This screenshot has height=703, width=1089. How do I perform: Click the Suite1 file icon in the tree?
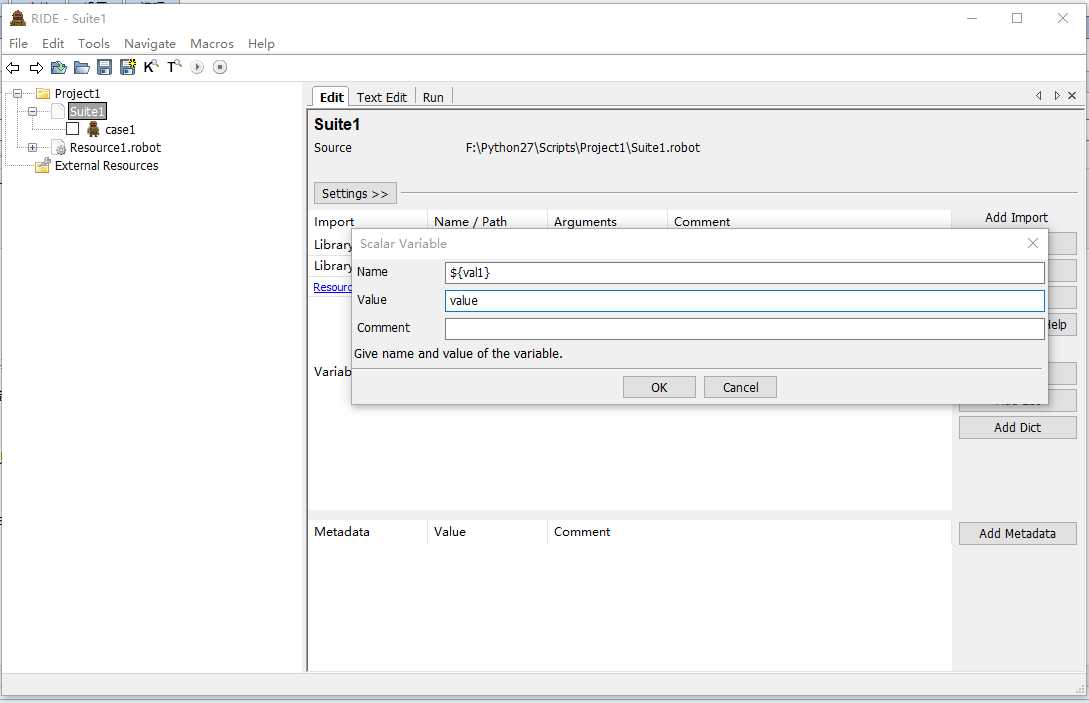58,111
